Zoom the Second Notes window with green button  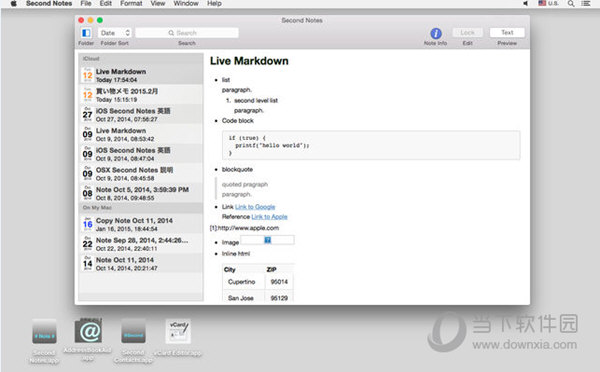100,20
